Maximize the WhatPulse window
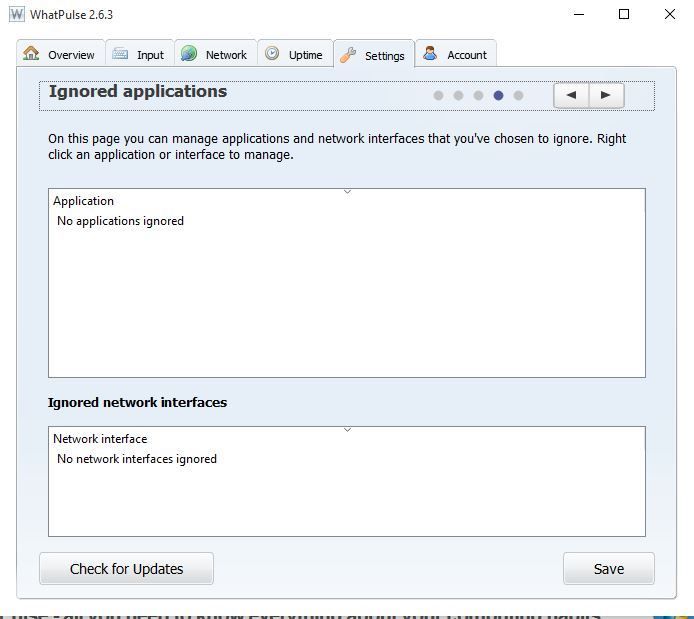The height and width of the screenshot is (619, 694). 624,14
